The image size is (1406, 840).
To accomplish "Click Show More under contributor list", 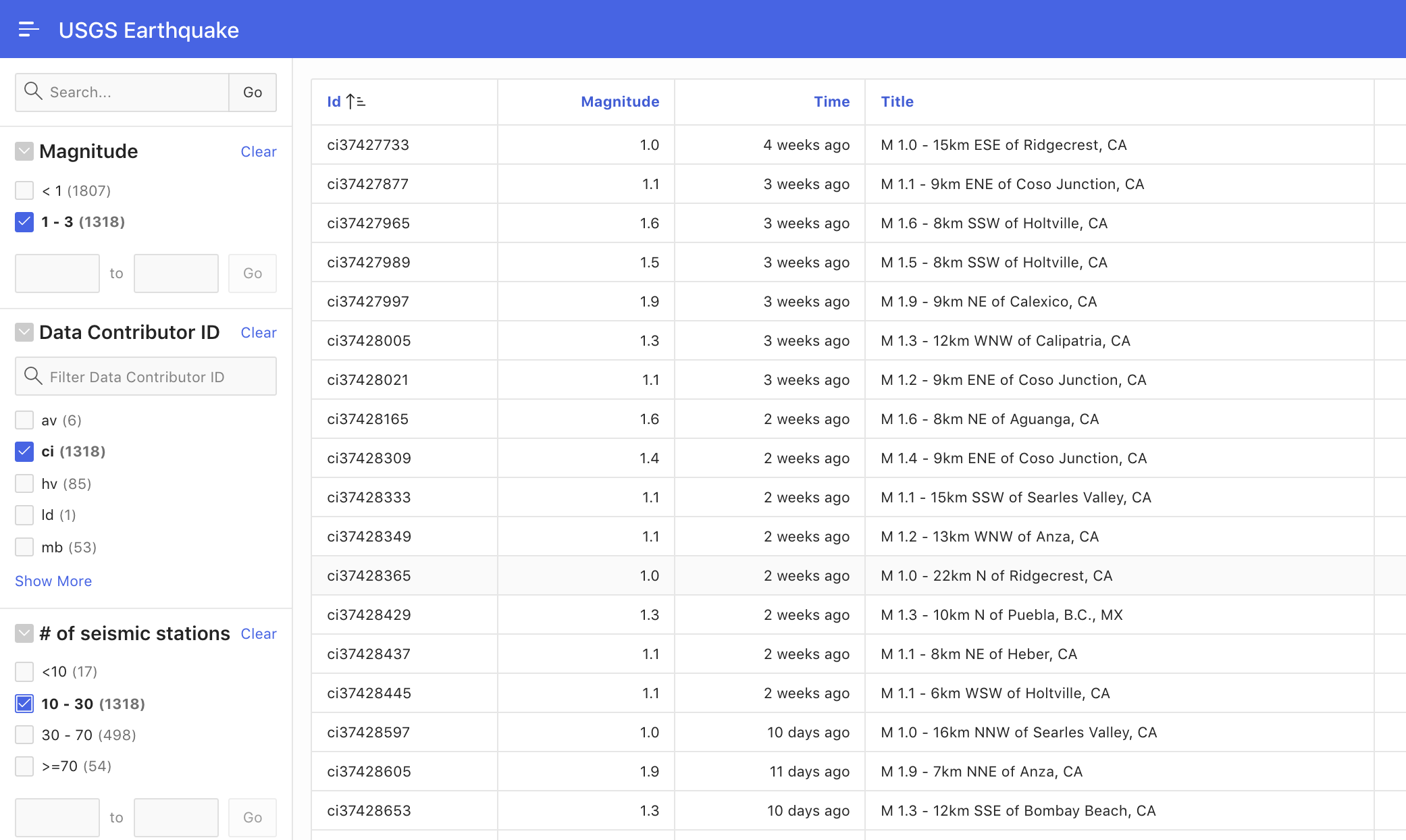I will coord(53,581).
